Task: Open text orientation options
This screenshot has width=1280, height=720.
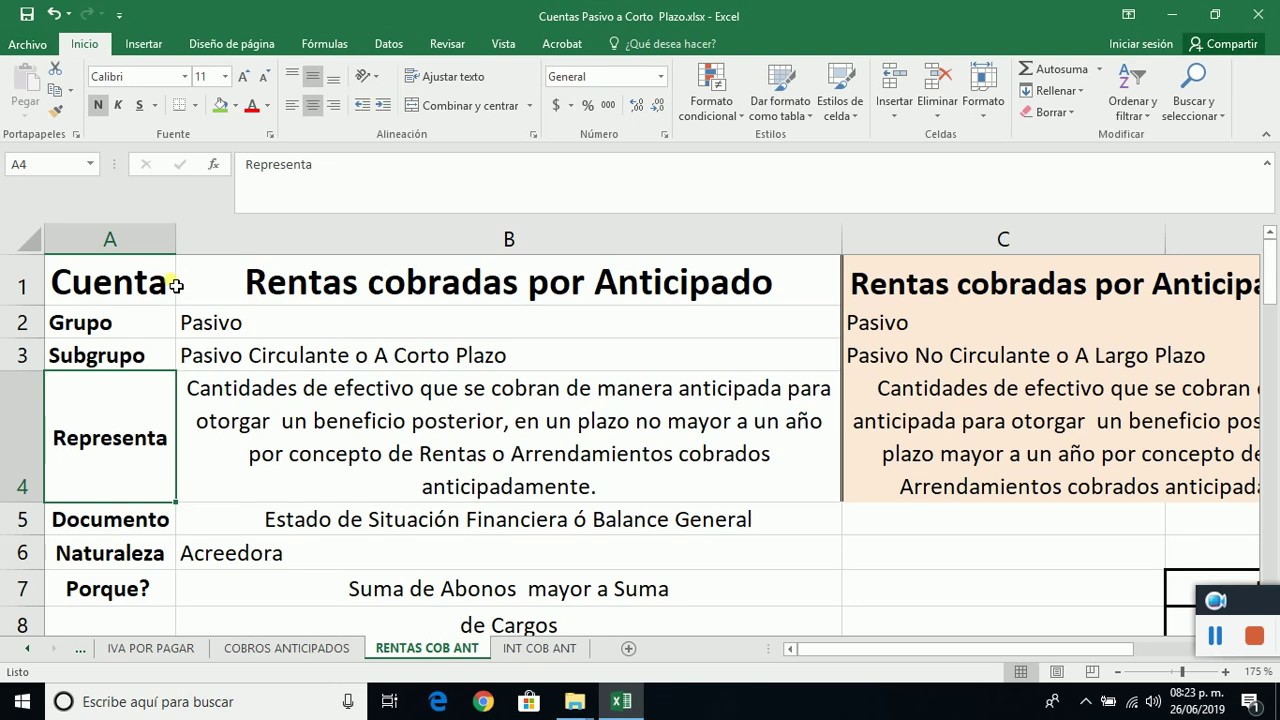Action: (367, 76)
